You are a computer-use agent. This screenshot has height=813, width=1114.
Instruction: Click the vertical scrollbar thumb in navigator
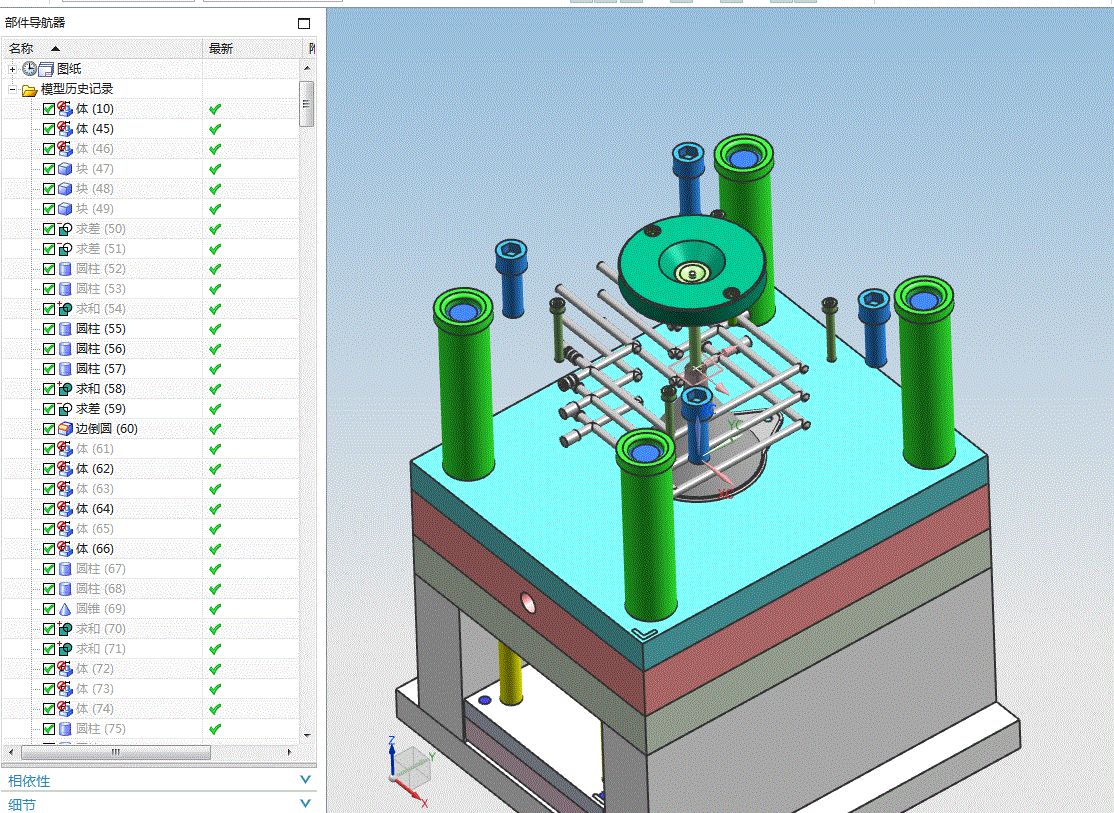307,104
